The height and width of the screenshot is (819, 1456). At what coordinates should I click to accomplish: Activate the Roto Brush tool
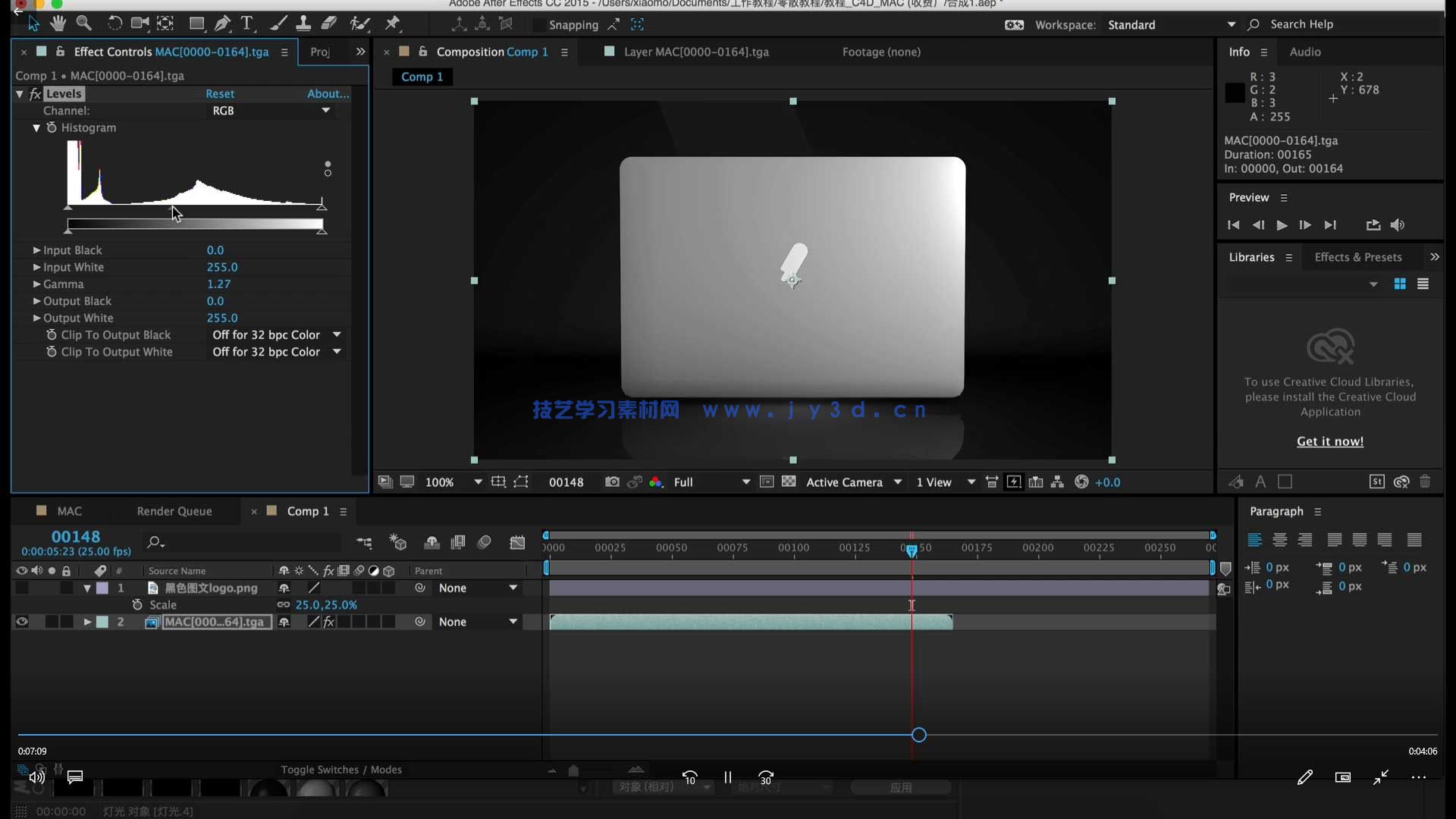(360, 24)
